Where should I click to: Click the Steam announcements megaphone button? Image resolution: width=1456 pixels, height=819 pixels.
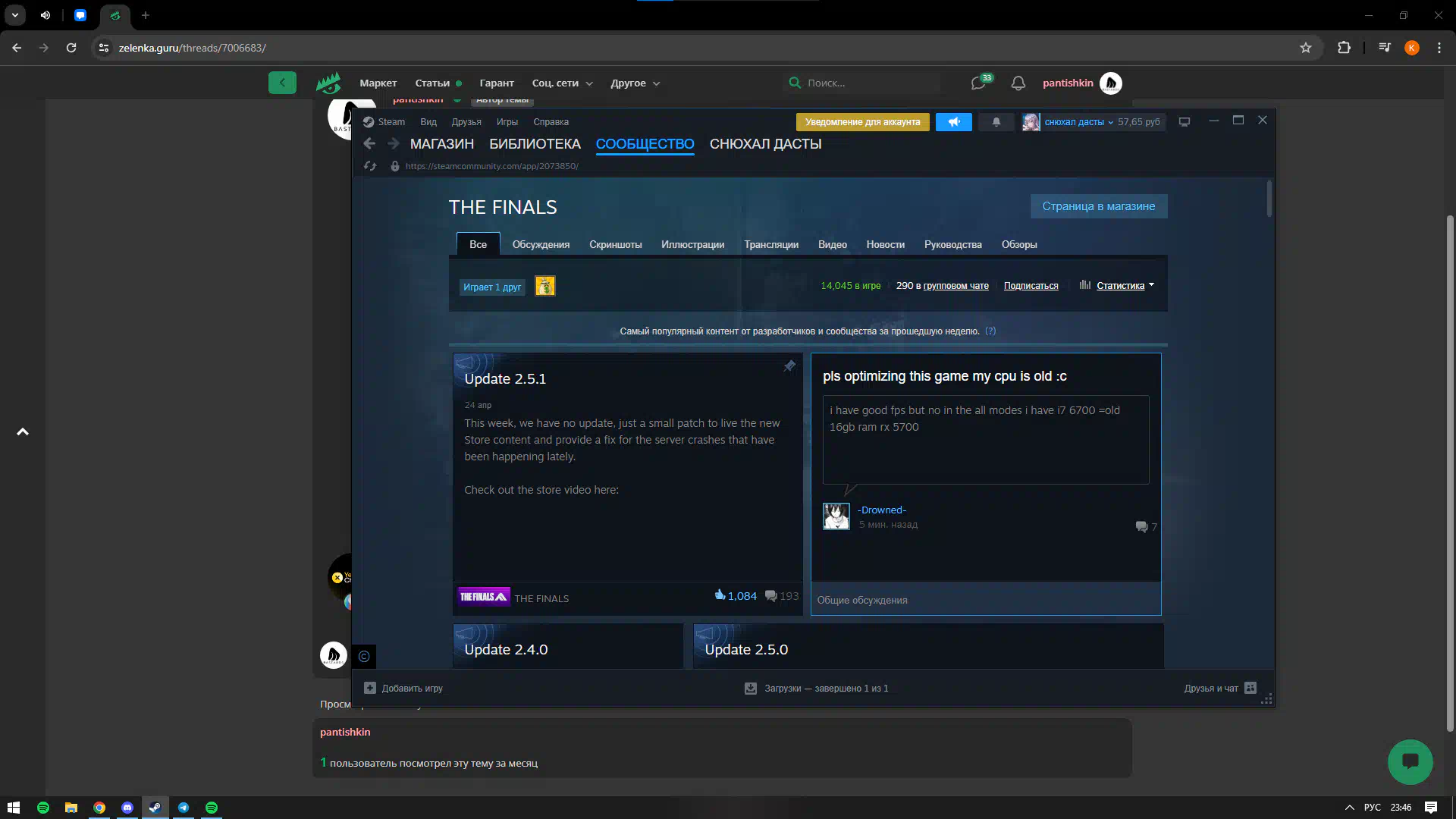pyautogui.click(x=954, y=122)
